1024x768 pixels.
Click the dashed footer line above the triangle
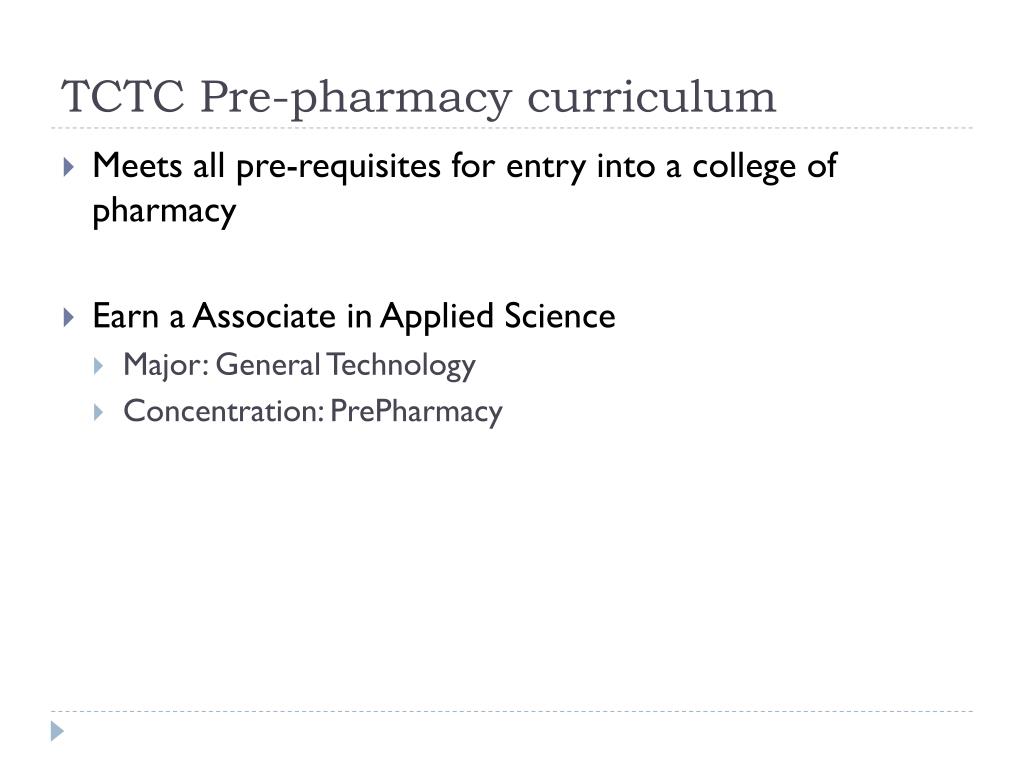512,711
